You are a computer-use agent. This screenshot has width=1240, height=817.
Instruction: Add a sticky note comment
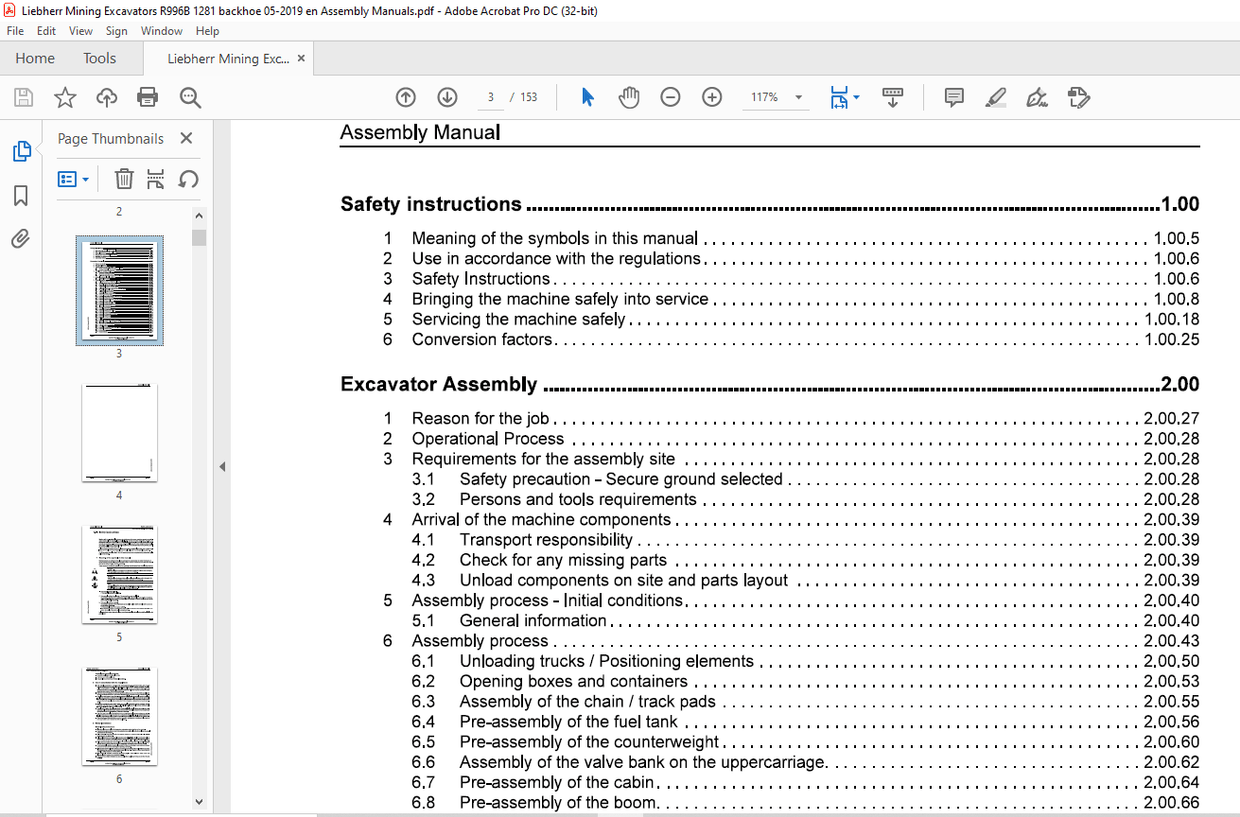[953, 97]
